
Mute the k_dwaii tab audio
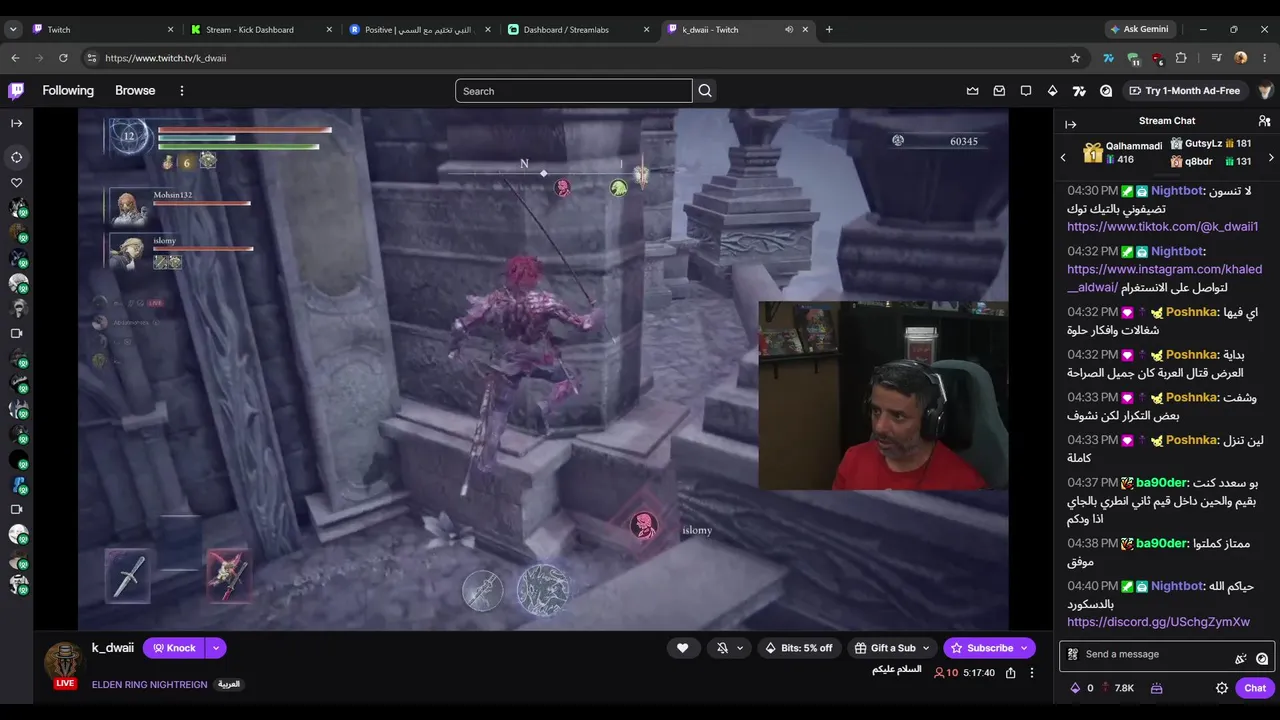coord(789,29)
